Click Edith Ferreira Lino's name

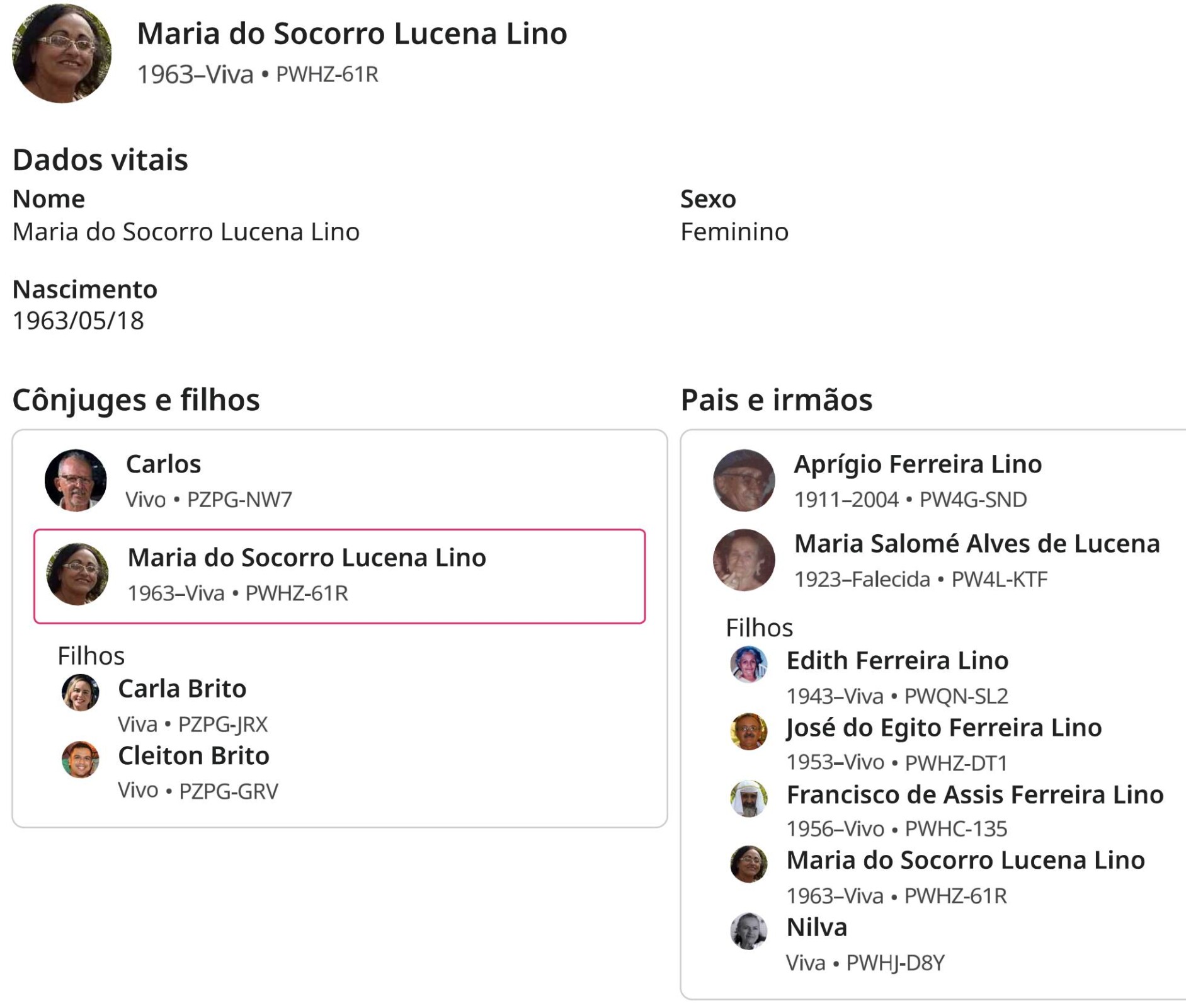point(897,660)
